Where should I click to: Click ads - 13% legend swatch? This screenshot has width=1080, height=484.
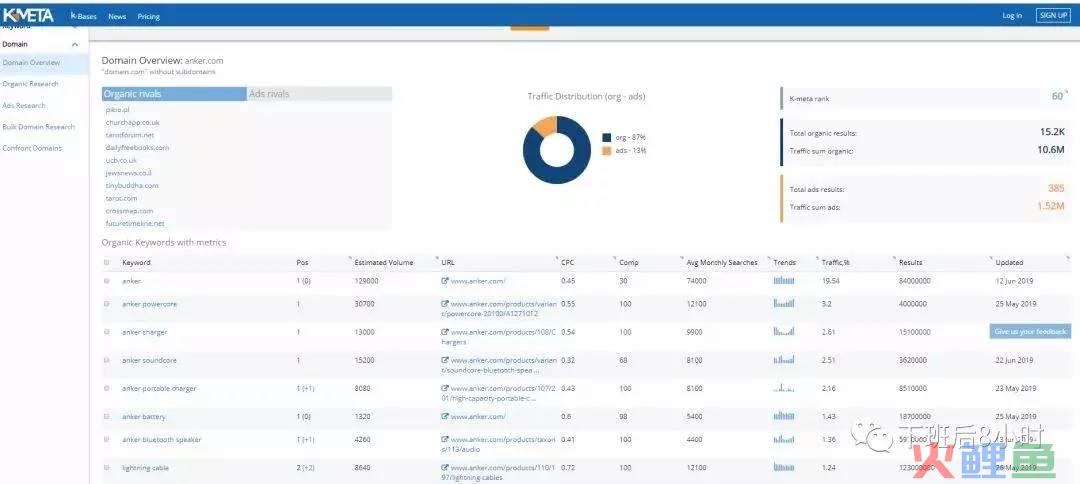pos(606,150)
